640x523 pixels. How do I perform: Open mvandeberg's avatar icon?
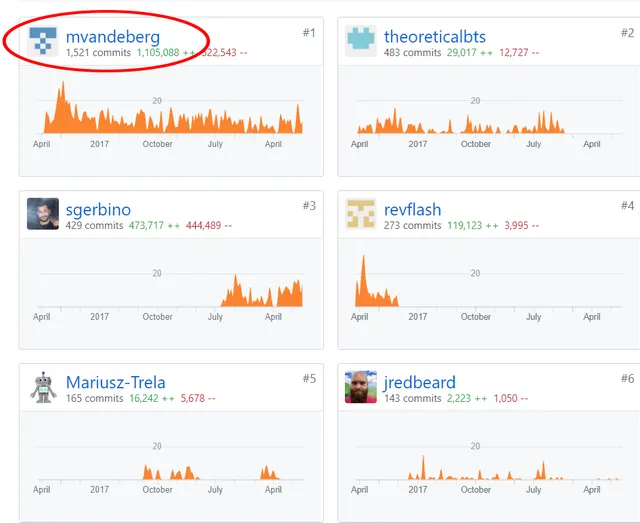click(43, 41)
